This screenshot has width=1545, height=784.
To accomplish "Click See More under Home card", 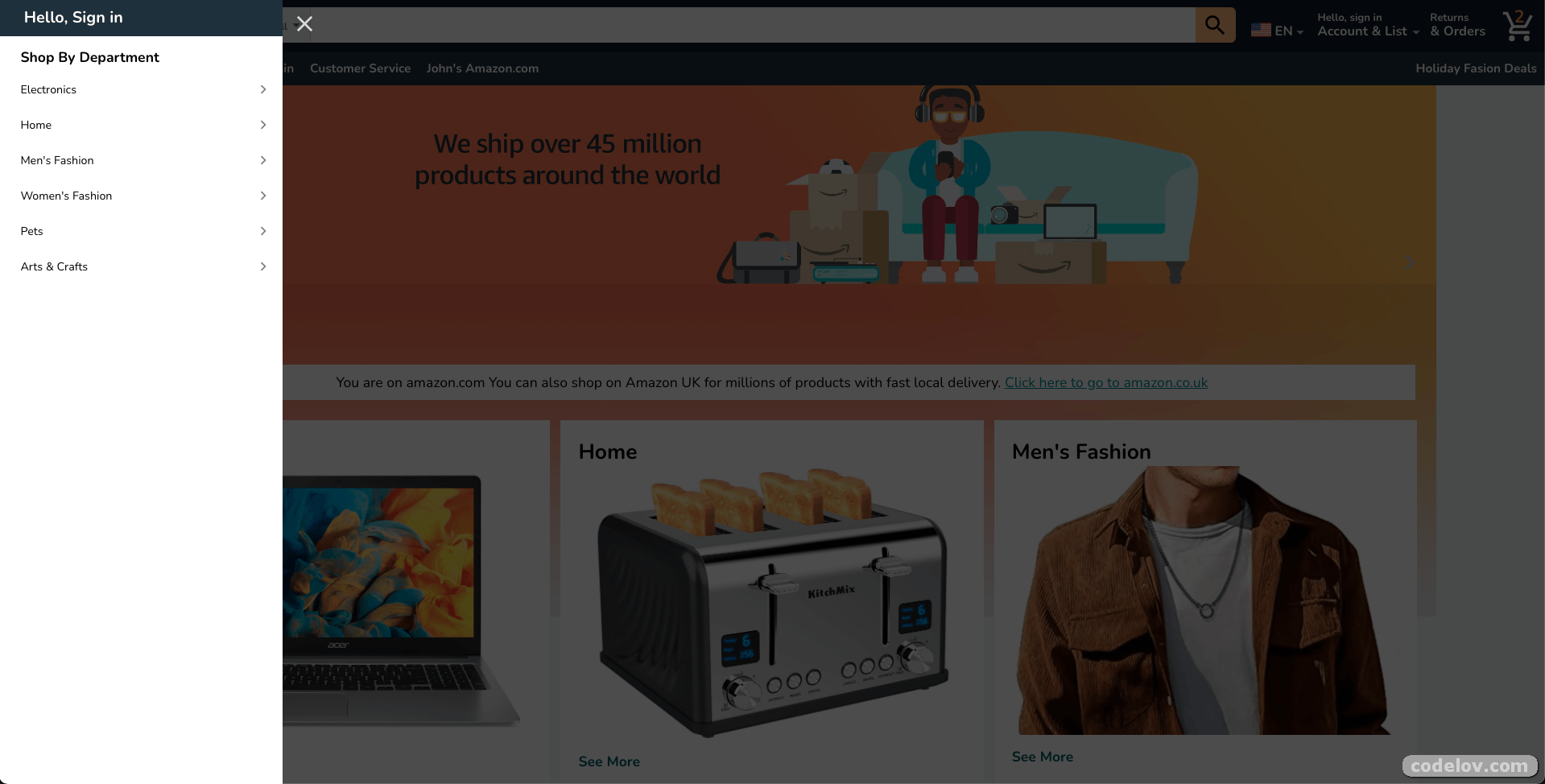I will click(609, 761).
